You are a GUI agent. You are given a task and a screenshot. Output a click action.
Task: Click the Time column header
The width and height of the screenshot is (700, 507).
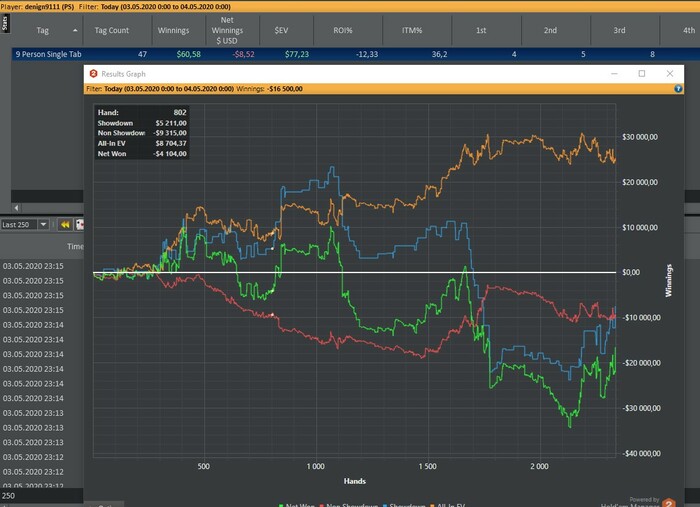75,246
